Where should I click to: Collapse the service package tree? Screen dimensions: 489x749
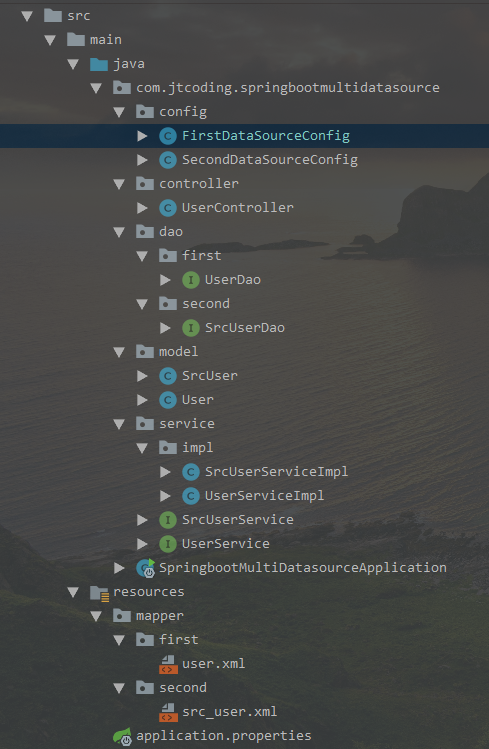point(119,424)
